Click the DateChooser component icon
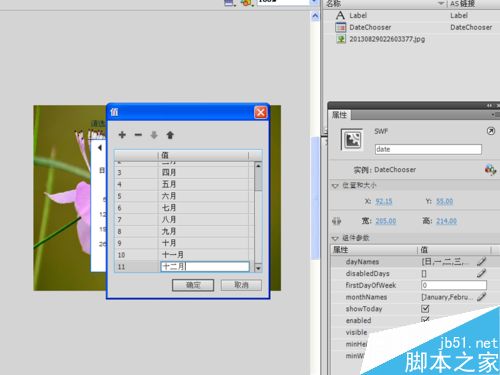The image size is (500, 375). (x=341, y=27)
